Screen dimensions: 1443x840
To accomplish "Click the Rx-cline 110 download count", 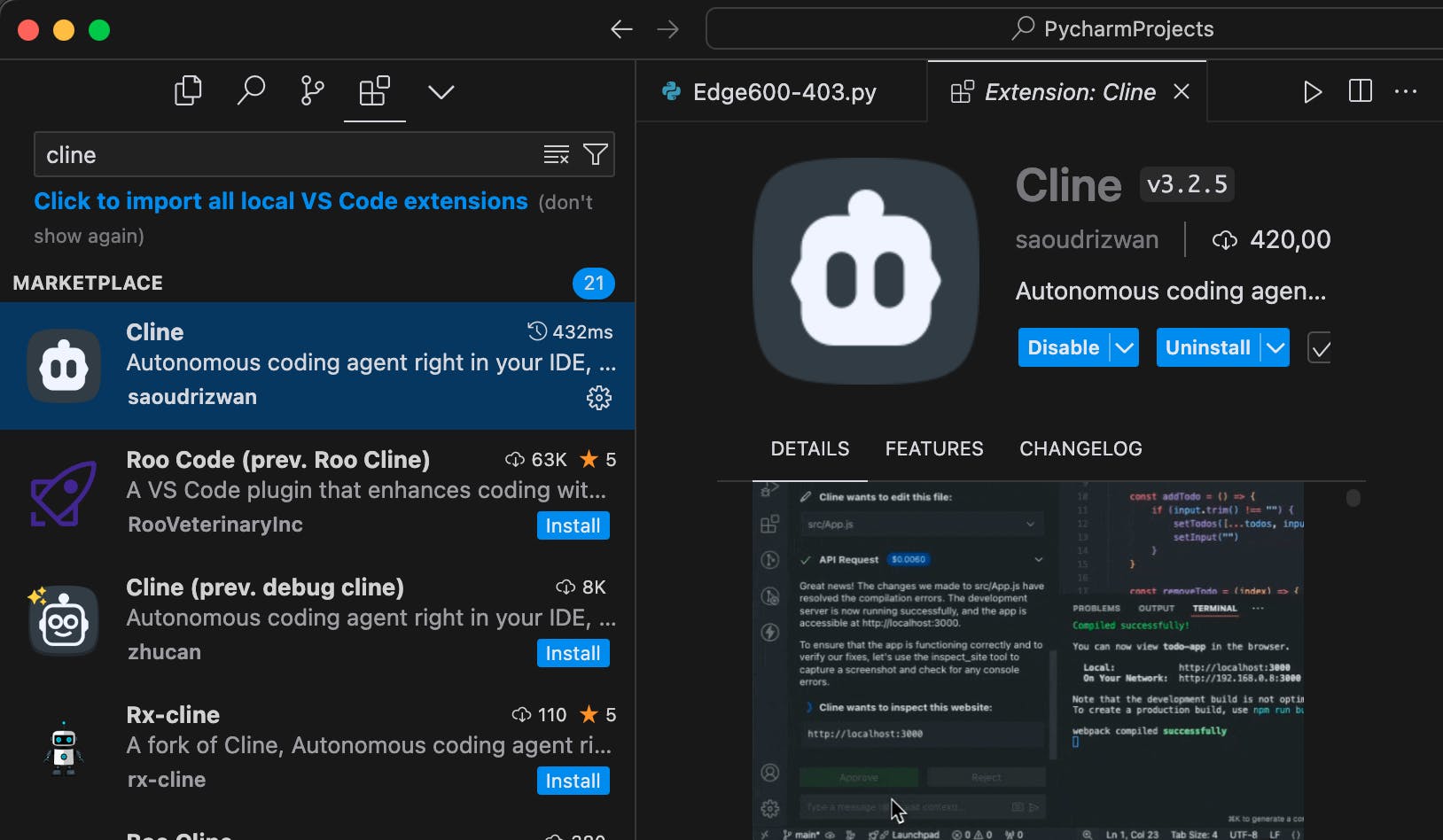I will click(539, 715).
